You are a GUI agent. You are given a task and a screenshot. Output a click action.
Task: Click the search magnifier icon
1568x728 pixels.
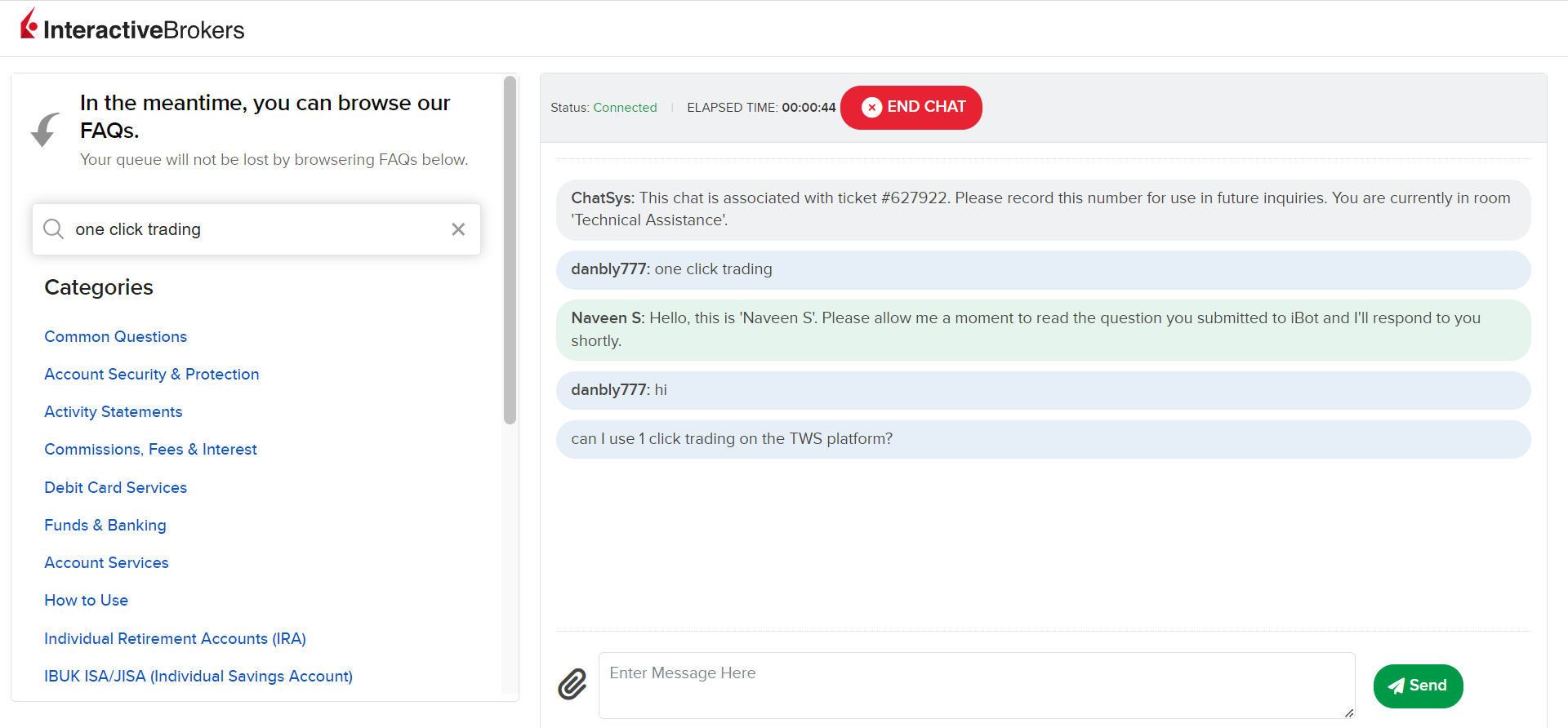54,229
